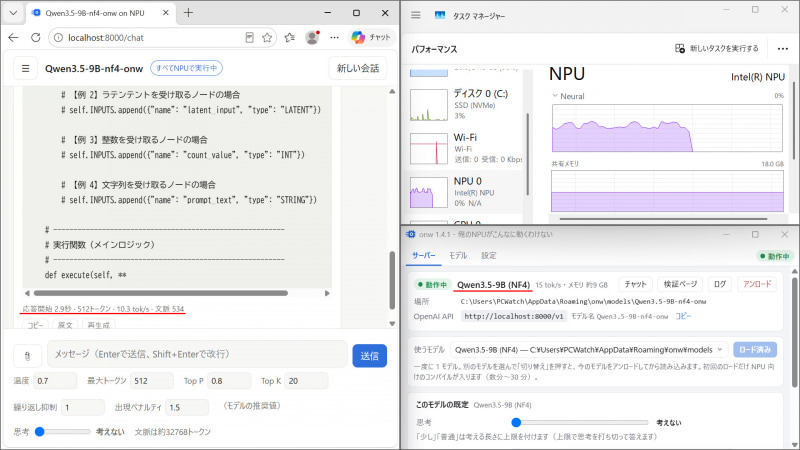This screenshot has width=800, height=450.
Task: Click the 温度 field showing 0.7
Action: pyautogui.click(x=55, y=381)
